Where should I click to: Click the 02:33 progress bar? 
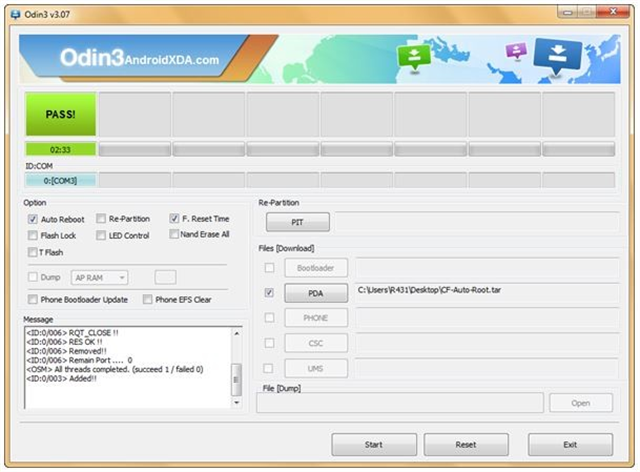pyautogui.click(x=61, y=149)
